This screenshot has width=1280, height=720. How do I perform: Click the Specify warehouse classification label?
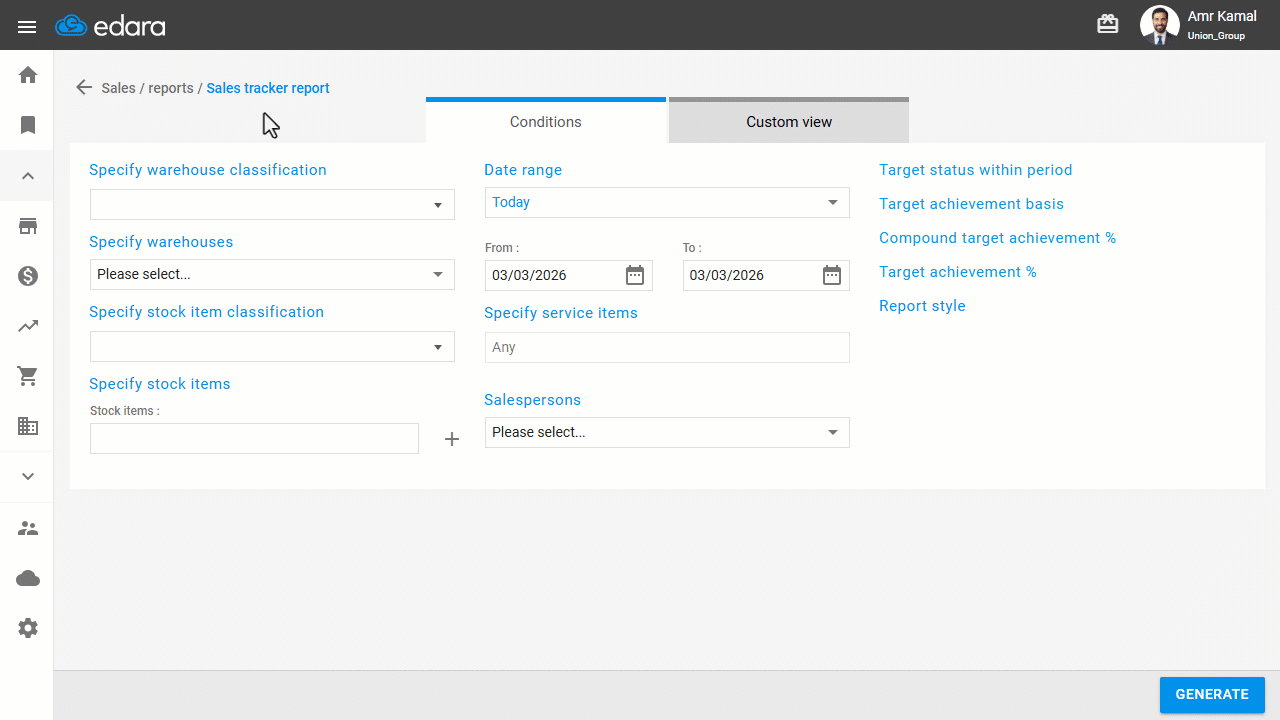208,170
